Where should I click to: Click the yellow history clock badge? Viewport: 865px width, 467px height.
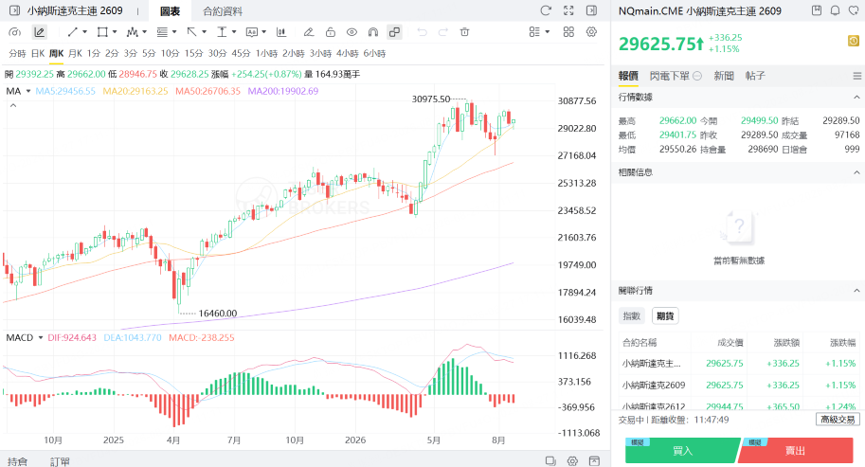[853, 41]
